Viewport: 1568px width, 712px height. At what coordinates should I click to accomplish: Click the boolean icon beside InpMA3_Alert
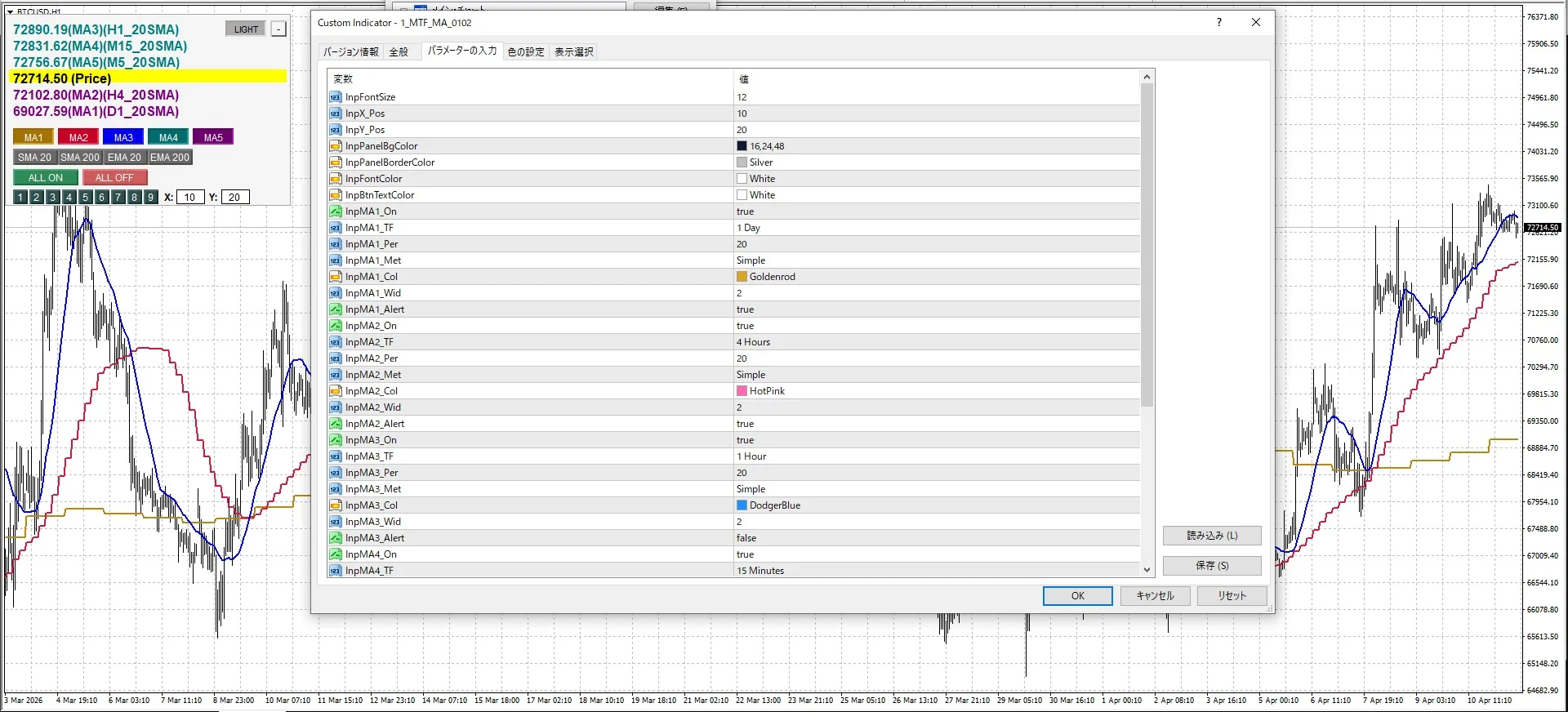335,538
